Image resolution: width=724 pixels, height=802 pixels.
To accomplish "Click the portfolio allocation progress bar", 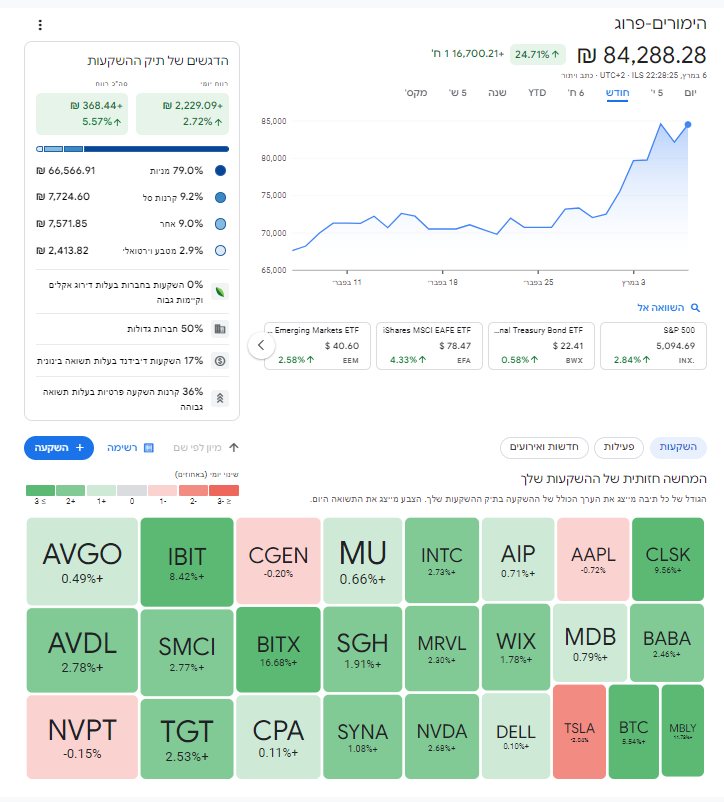I will click(131, 149).
